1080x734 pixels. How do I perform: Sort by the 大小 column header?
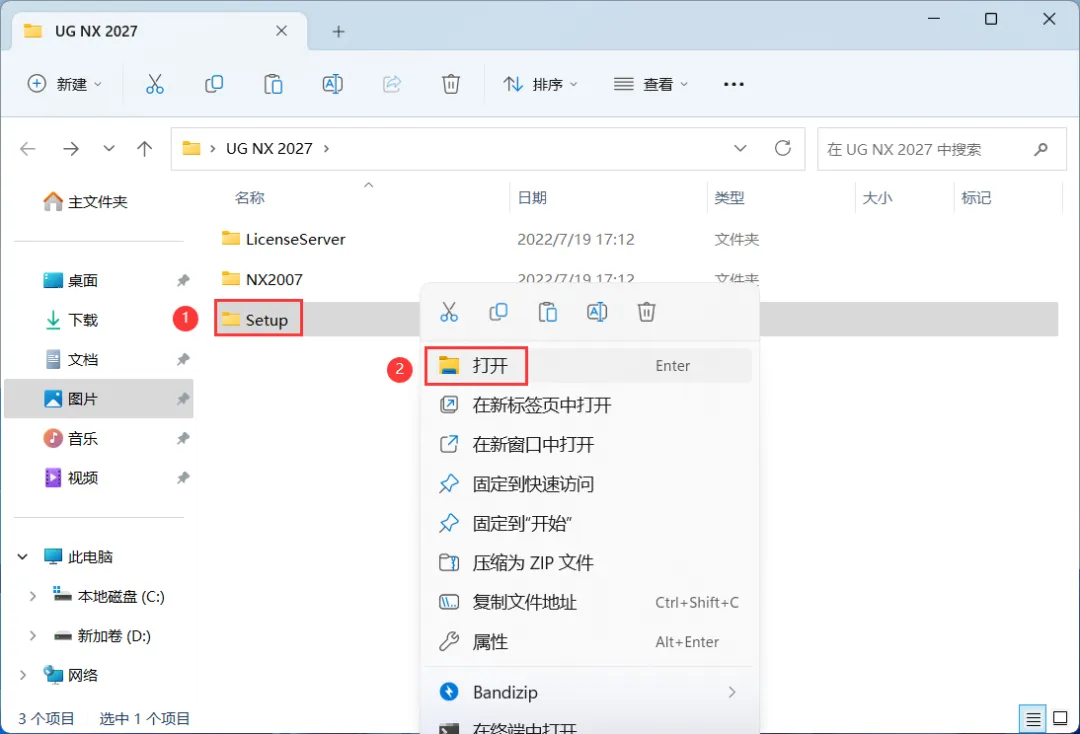coord(878,198)
